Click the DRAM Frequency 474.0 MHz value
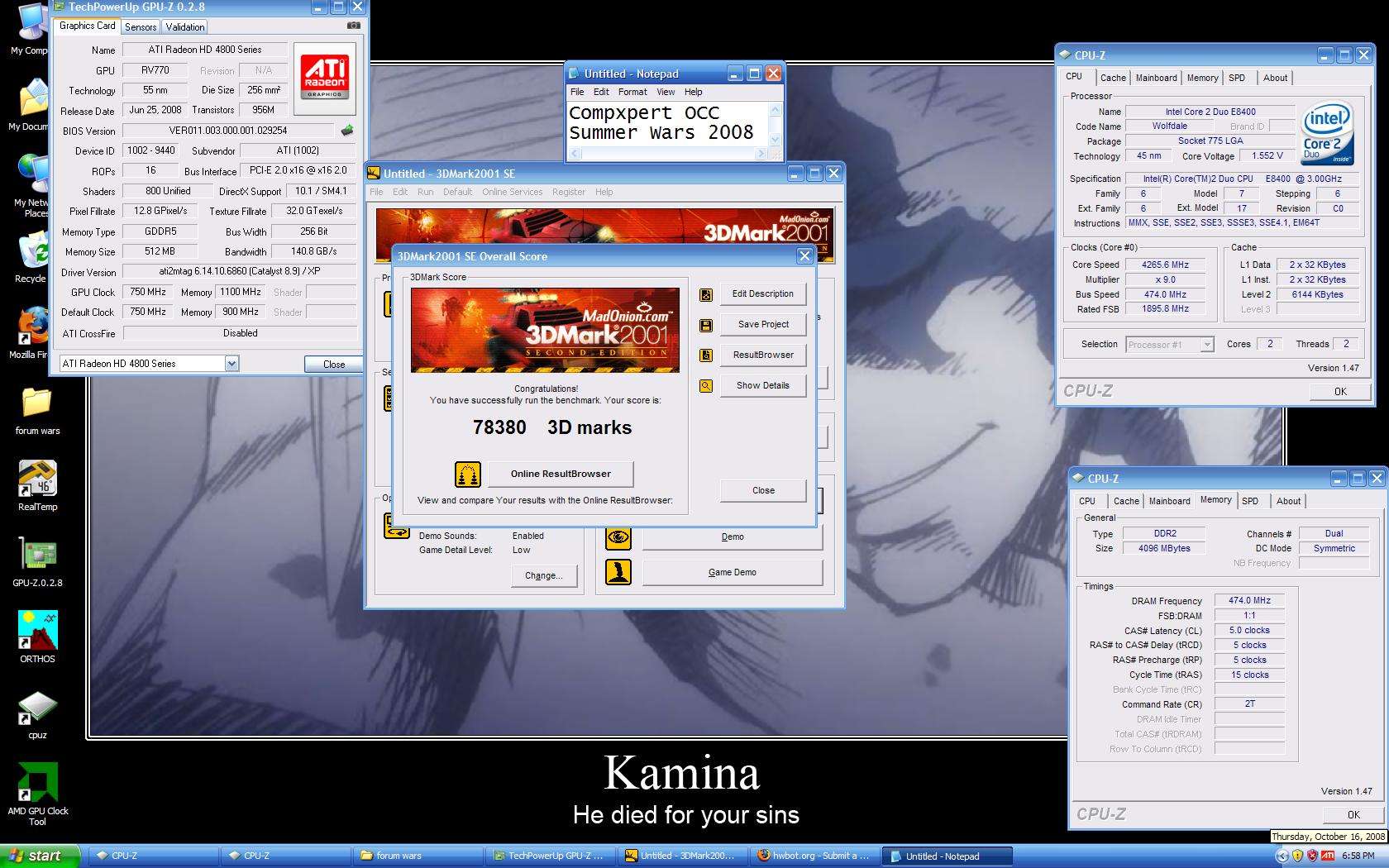Image resolution: width=1389 pixels, height=868 pixels. (x=1249, y=601)
